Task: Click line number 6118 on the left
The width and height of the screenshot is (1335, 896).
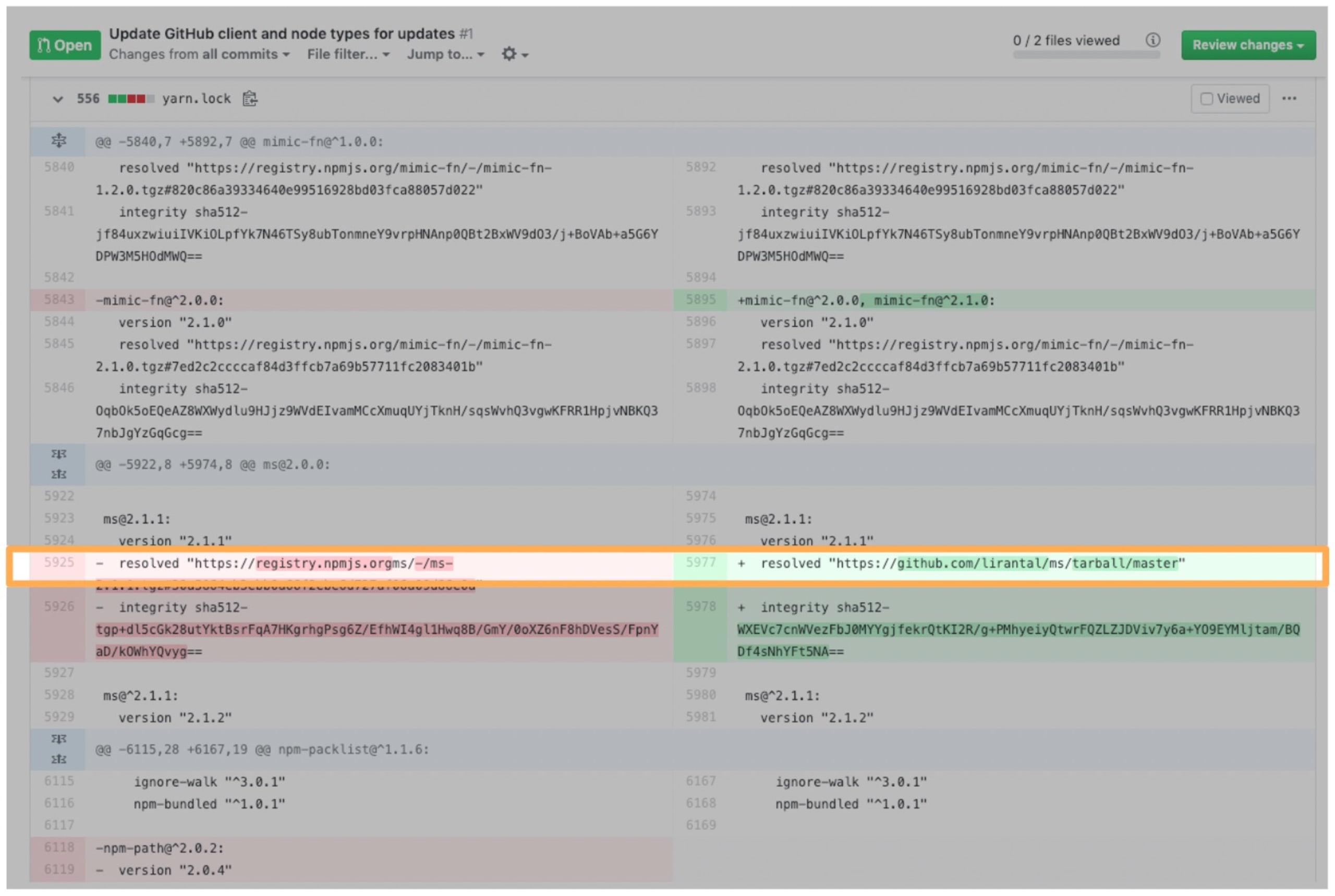Action: (x=59, y=848)
